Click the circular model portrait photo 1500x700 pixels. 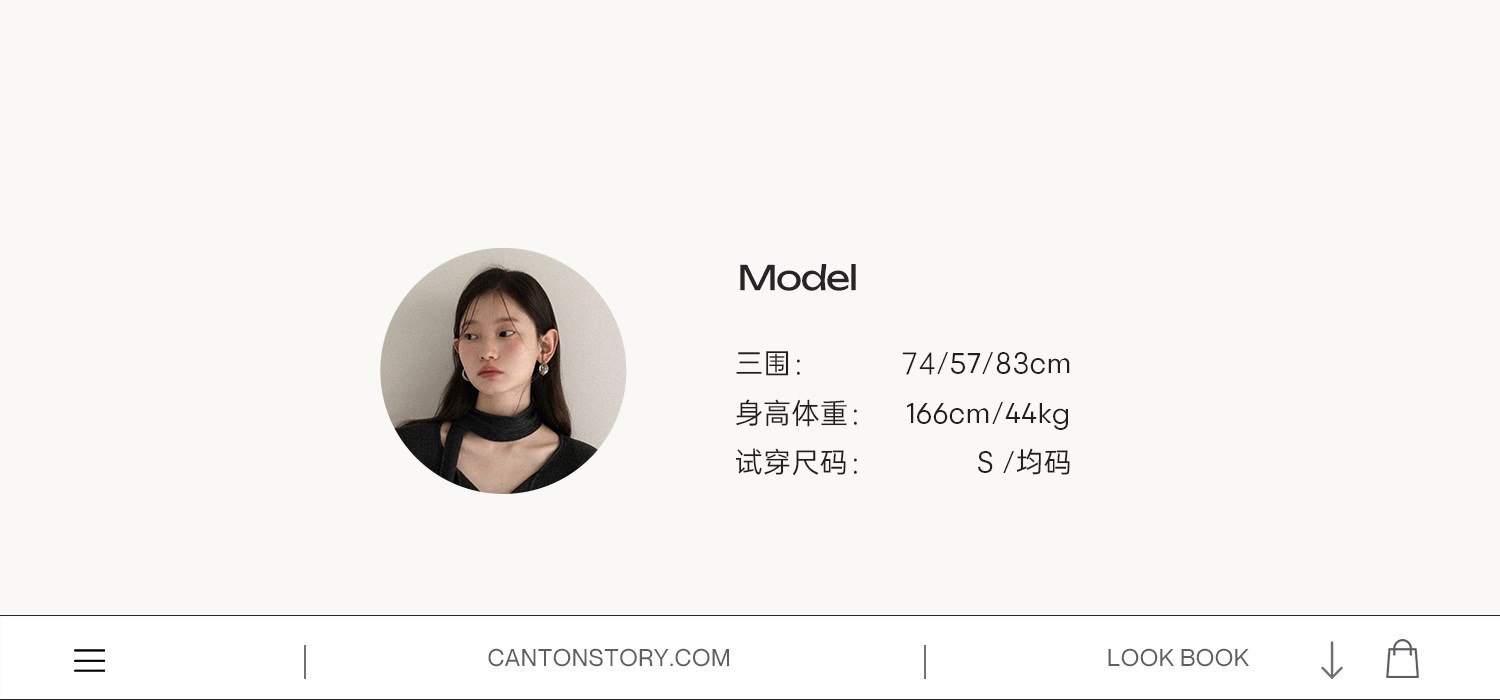pos(503,371)
